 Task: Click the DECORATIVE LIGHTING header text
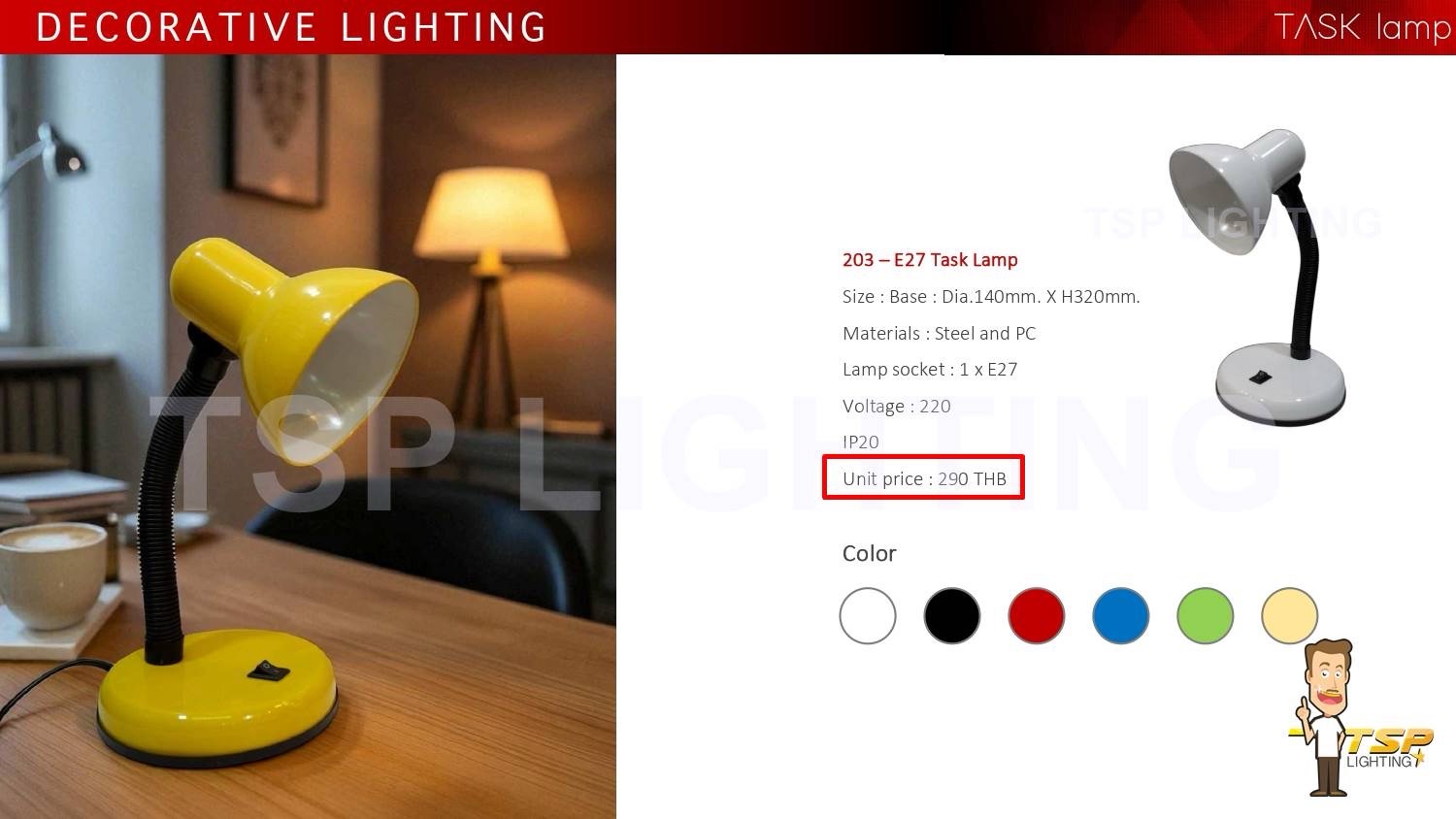(292, 27)
